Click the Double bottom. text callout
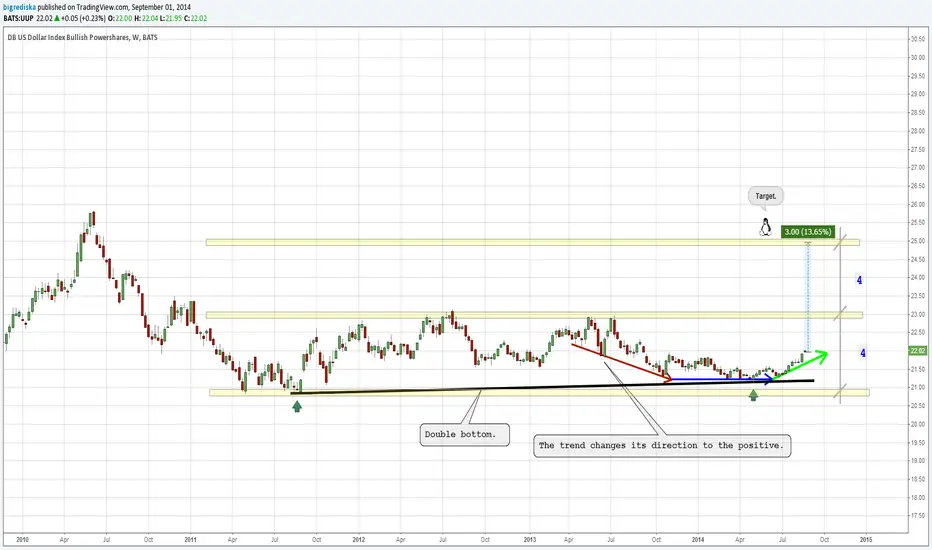 [464, 435]
